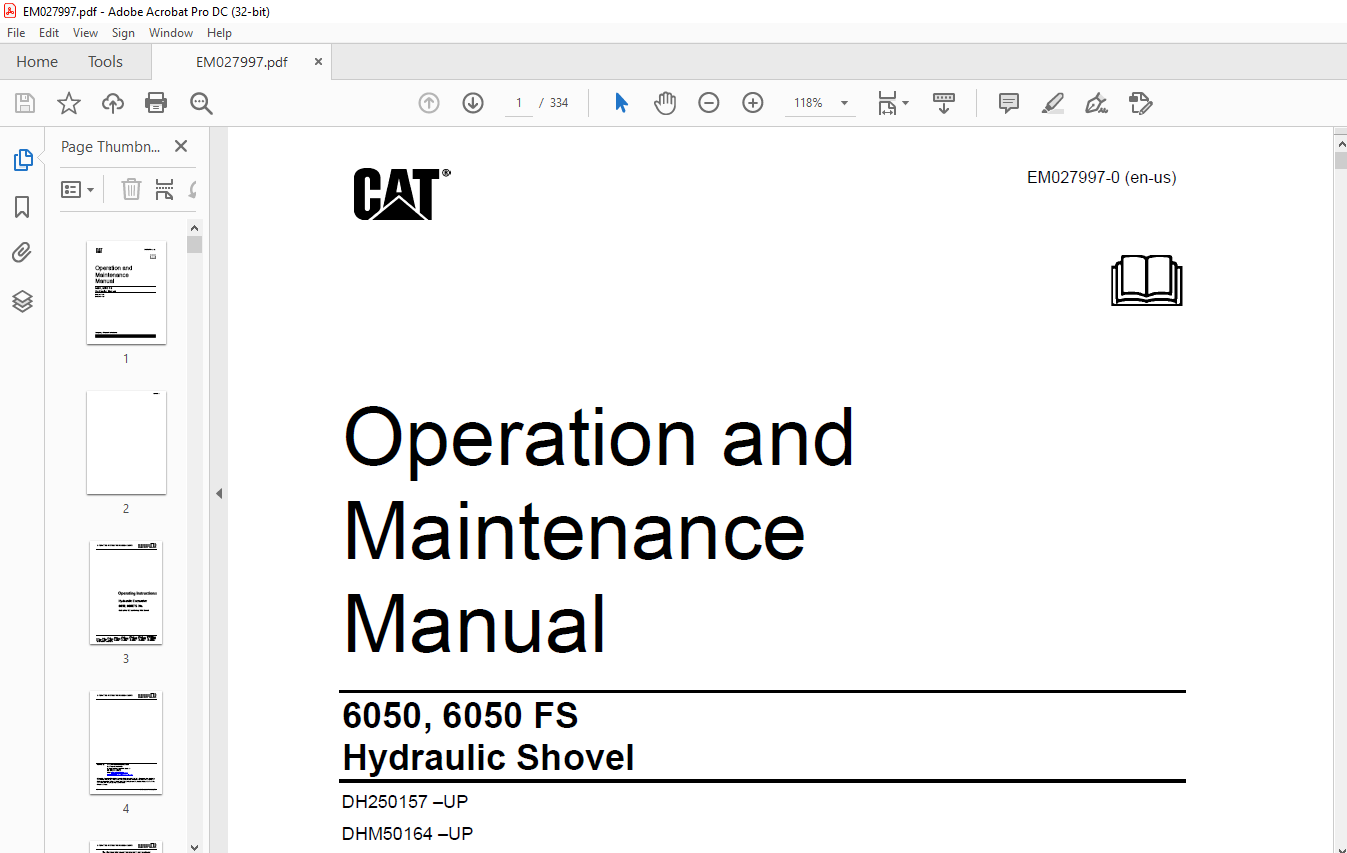Print the document
The width and height of the screenshot is (1347, 853).
(156, 103)
